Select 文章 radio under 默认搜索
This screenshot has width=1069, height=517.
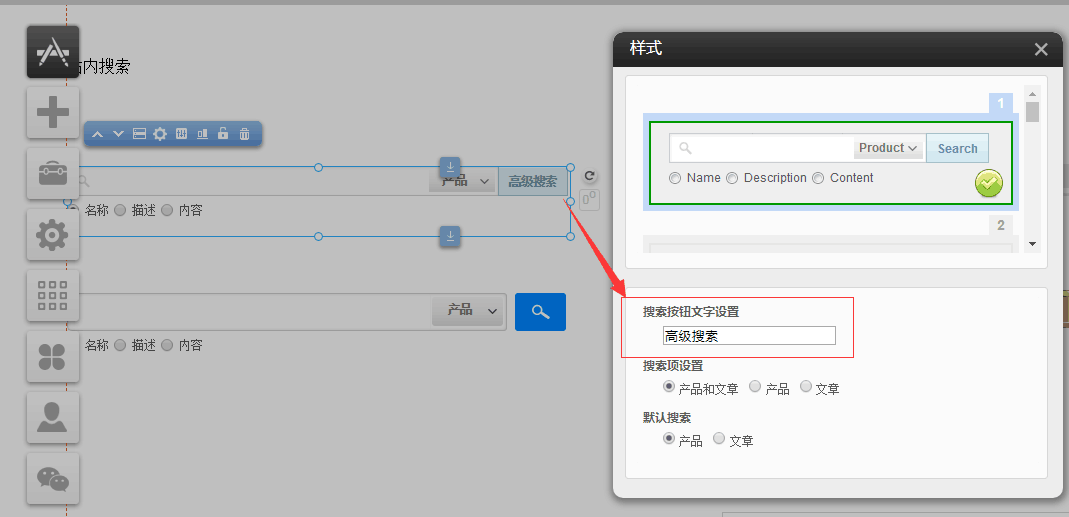(x=719, y=439)
